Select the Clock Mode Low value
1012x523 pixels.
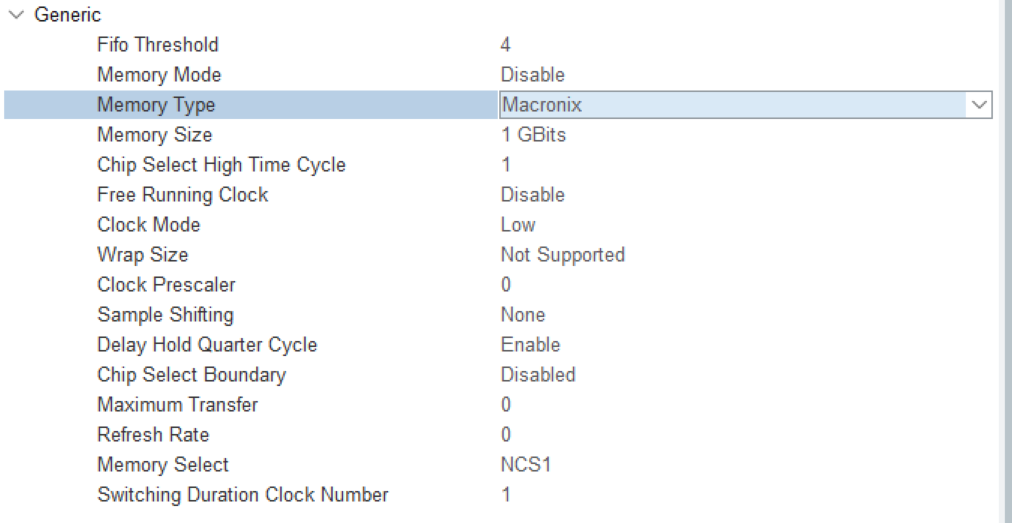[518, 225]
